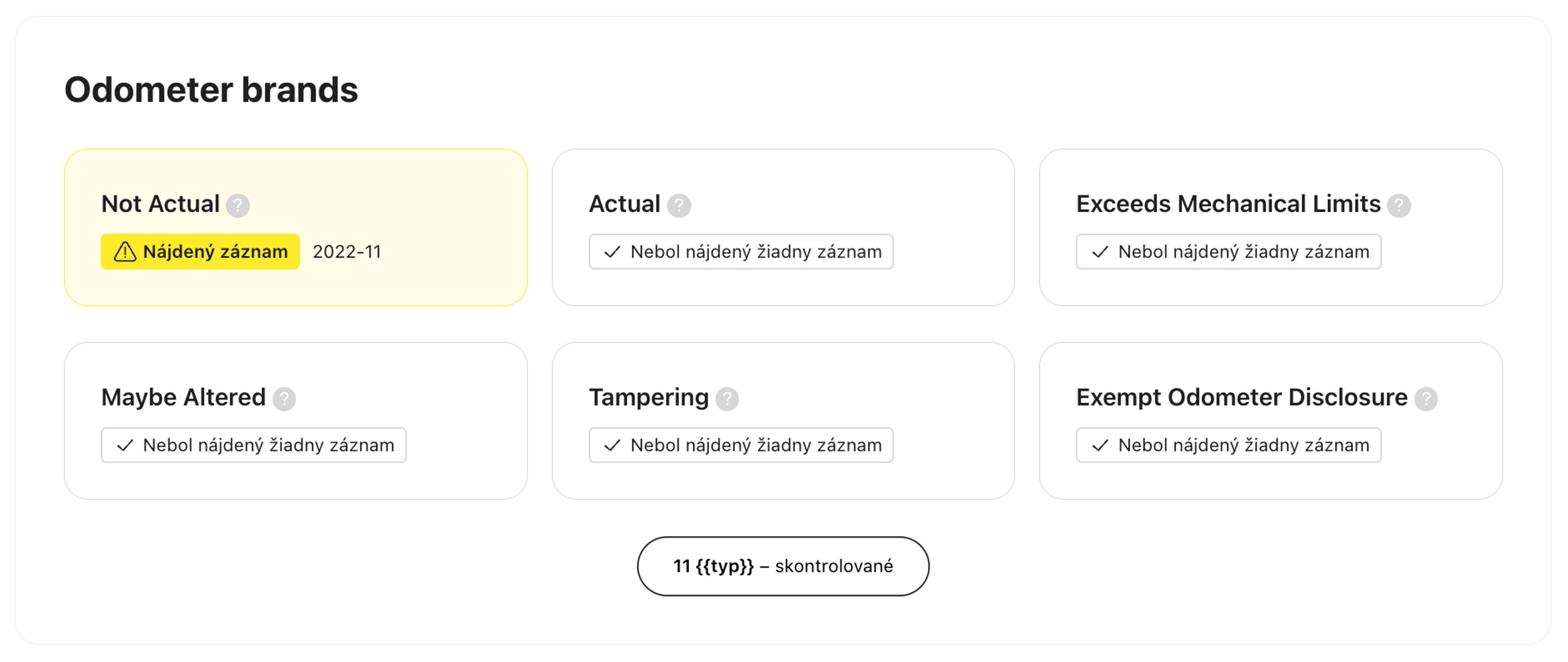Click Exceeds Mechanical Limits no-record badge
Screen dimensions: 1568x662
1228,252
